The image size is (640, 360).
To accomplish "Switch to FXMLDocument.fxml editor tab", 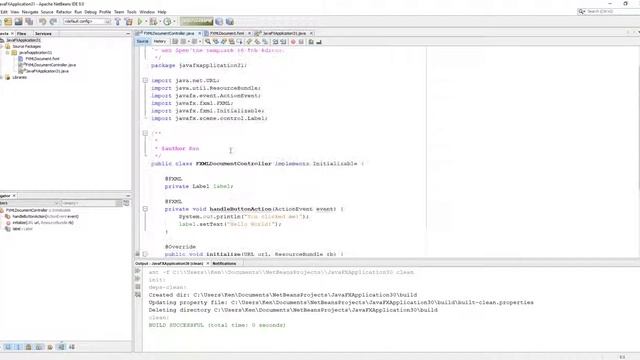I will (227, 33).
